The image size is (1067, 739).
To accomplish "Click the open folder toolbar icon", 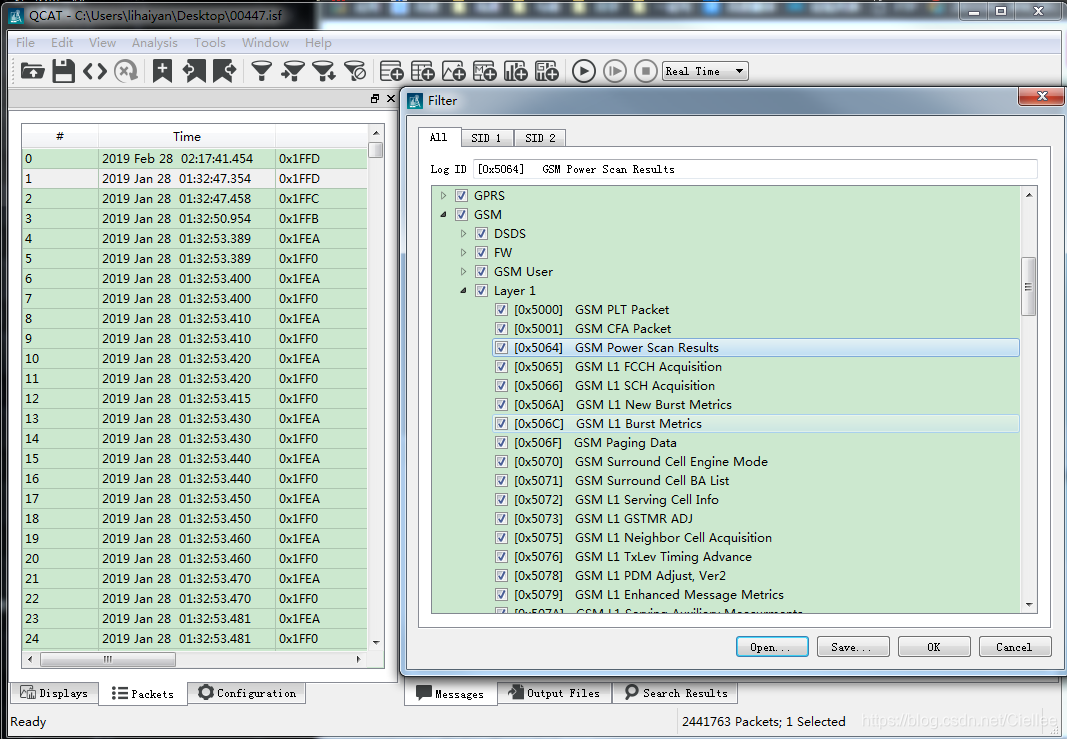I will pyautogui.click(x=32, y=71).
